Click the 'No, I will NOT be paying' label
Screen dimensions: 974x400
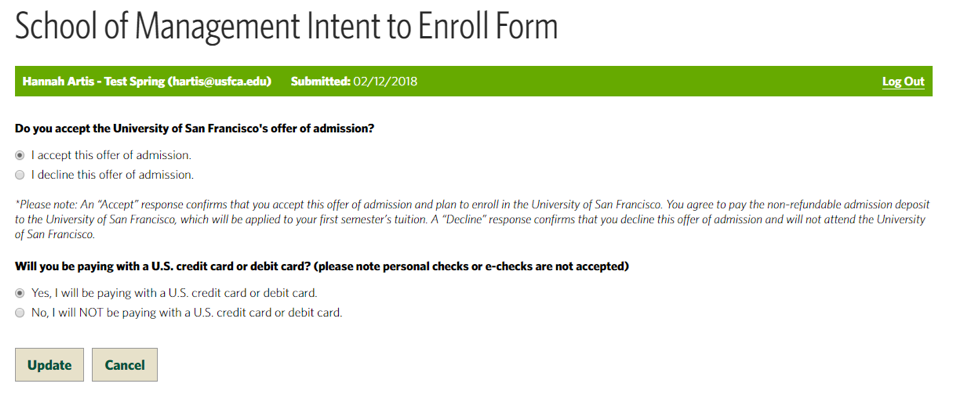coord(186,312)
